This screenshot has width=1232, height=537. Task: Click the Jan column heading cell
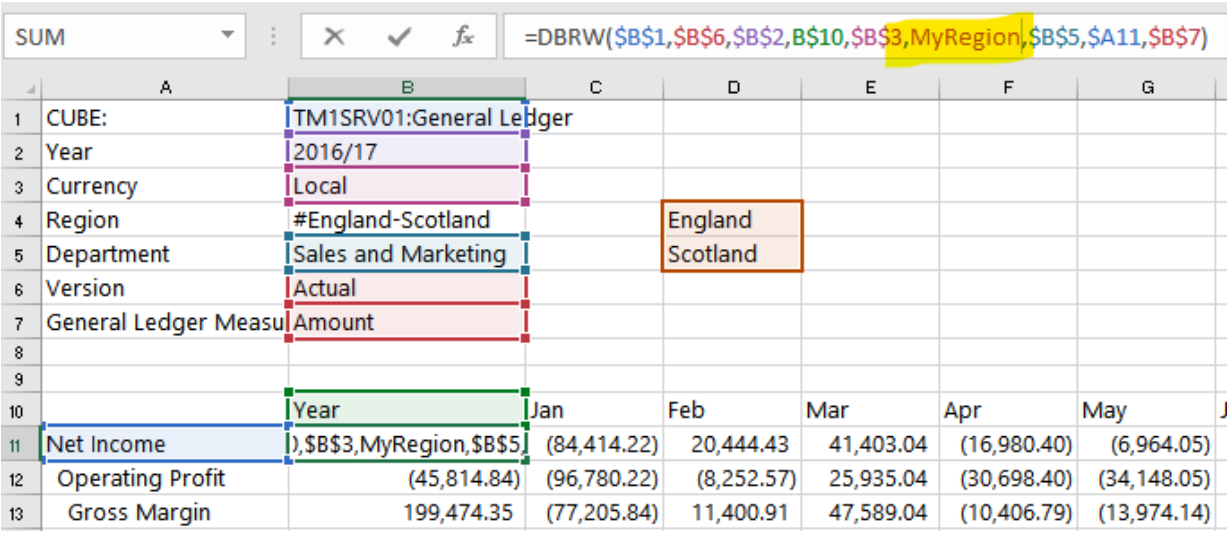[x=594, y=410]
